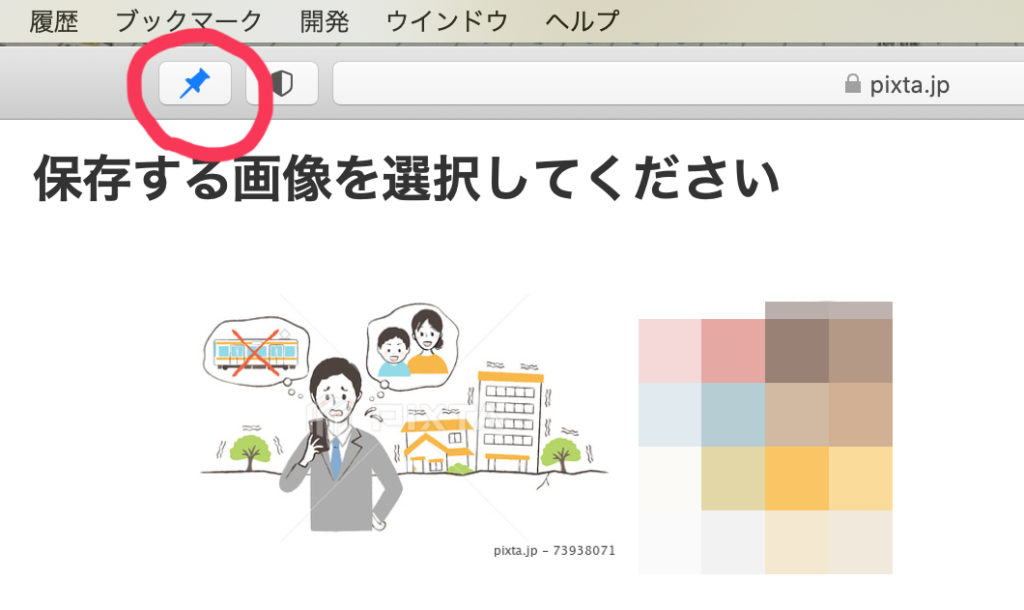Click the bright orange block in pixelated image

coord(796,478)
